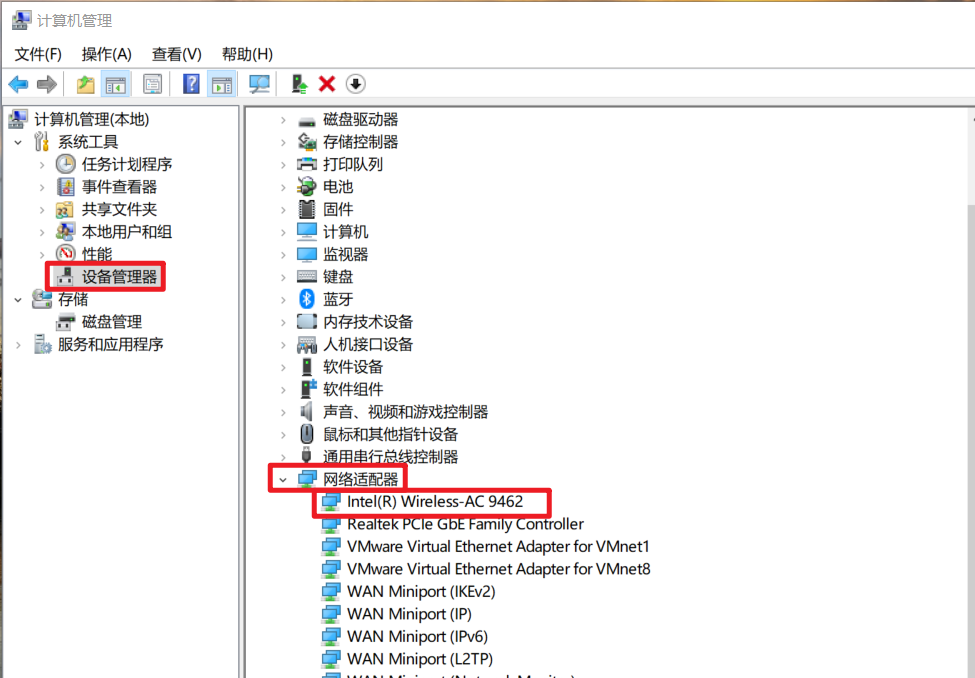The height and width of the screenshot is (678, 975).
Task: Select Intel(R) Wireless-AC 9462 adapter
Action: coord(435,501)
